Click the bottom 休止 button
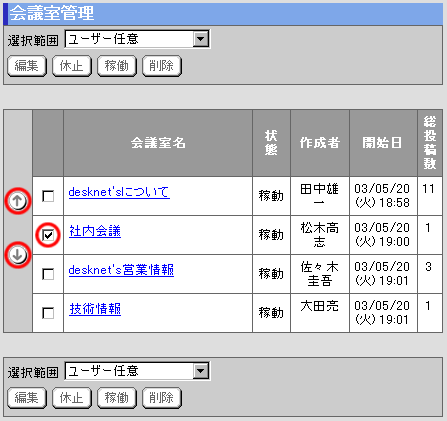The width and height of the screenshot is (447, 421). 72,398
